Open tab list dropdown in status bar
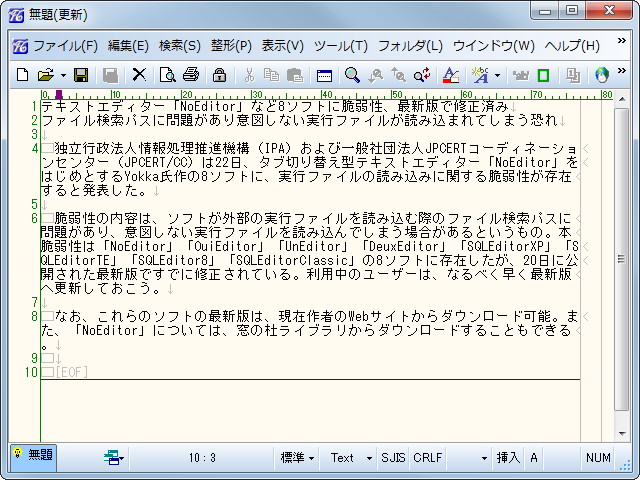This screenshot has height=480, width=640. 114,458
